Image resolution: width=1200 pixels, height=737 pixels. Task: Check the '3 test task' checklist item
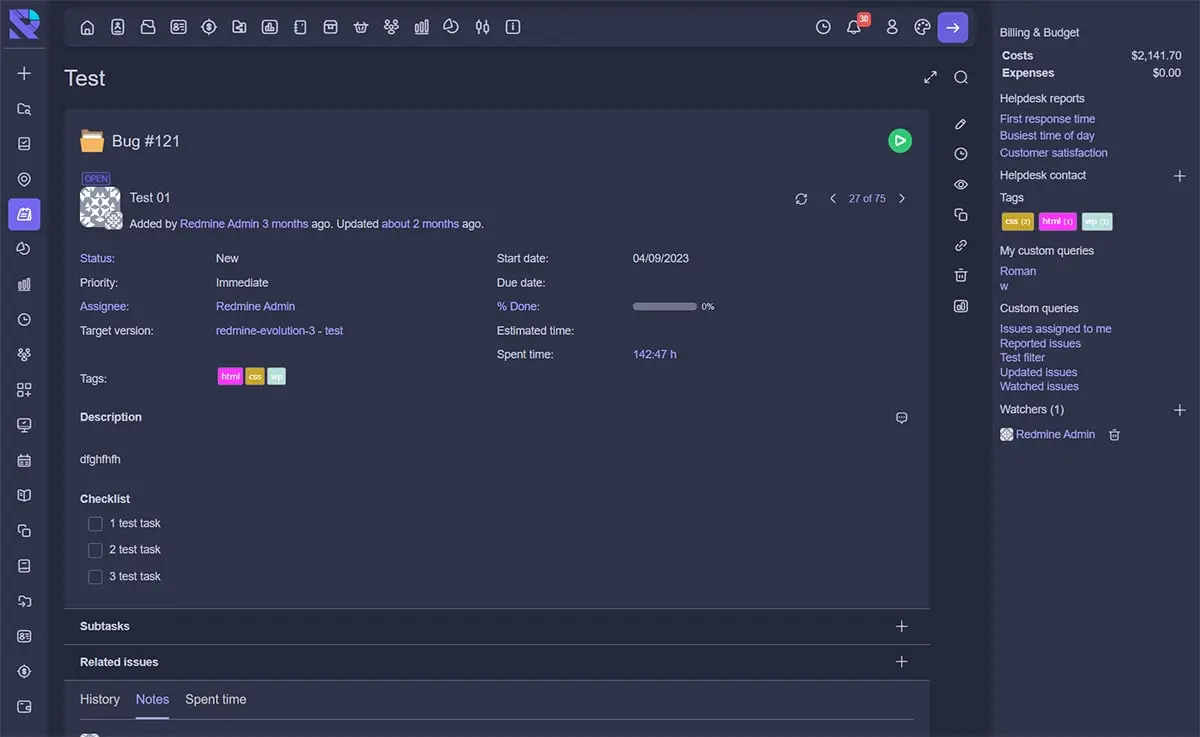click(x=95, y=576)
